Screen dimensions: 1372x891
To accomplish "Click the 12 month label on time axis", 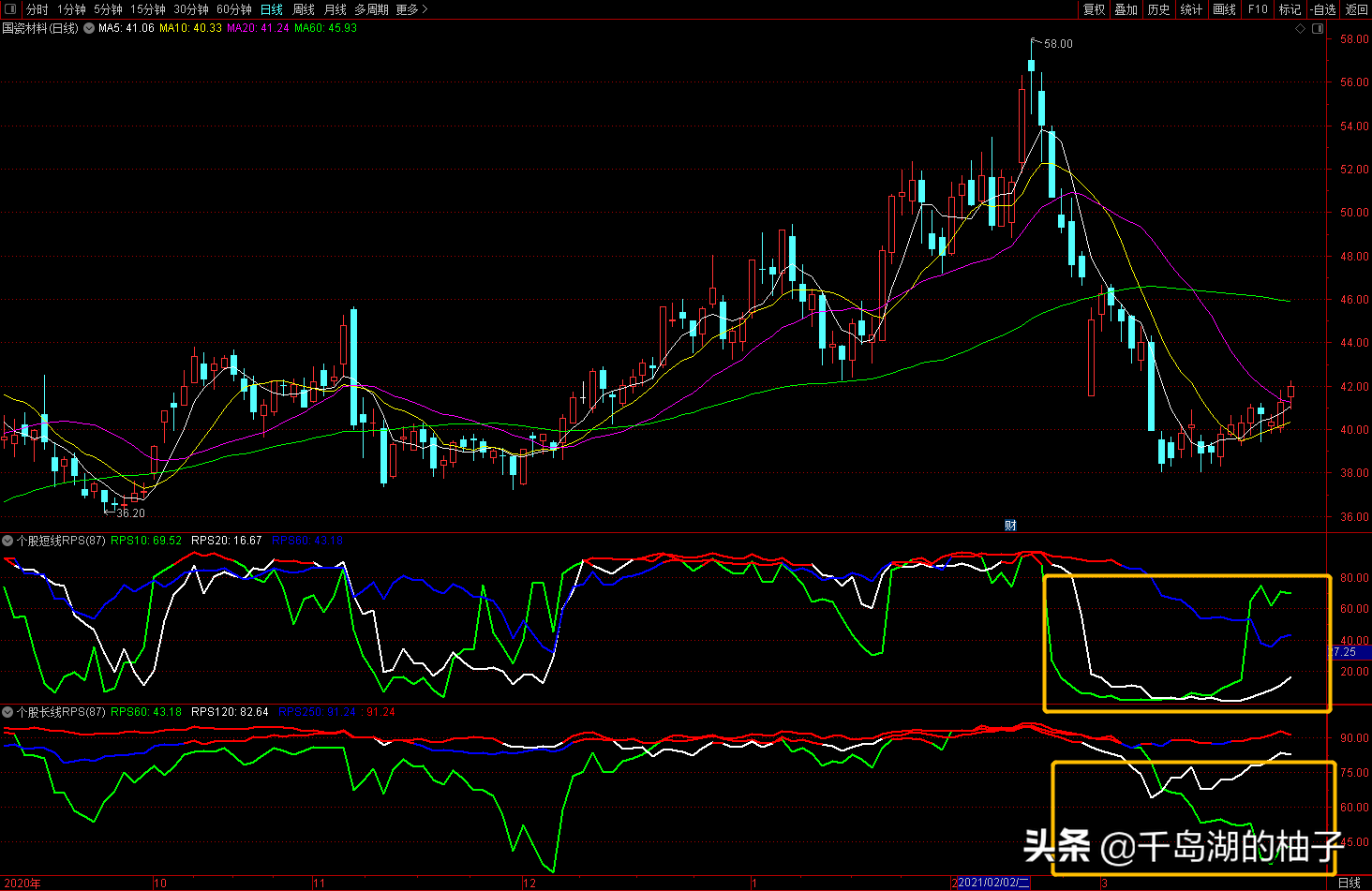I will [x=529, y=884].
